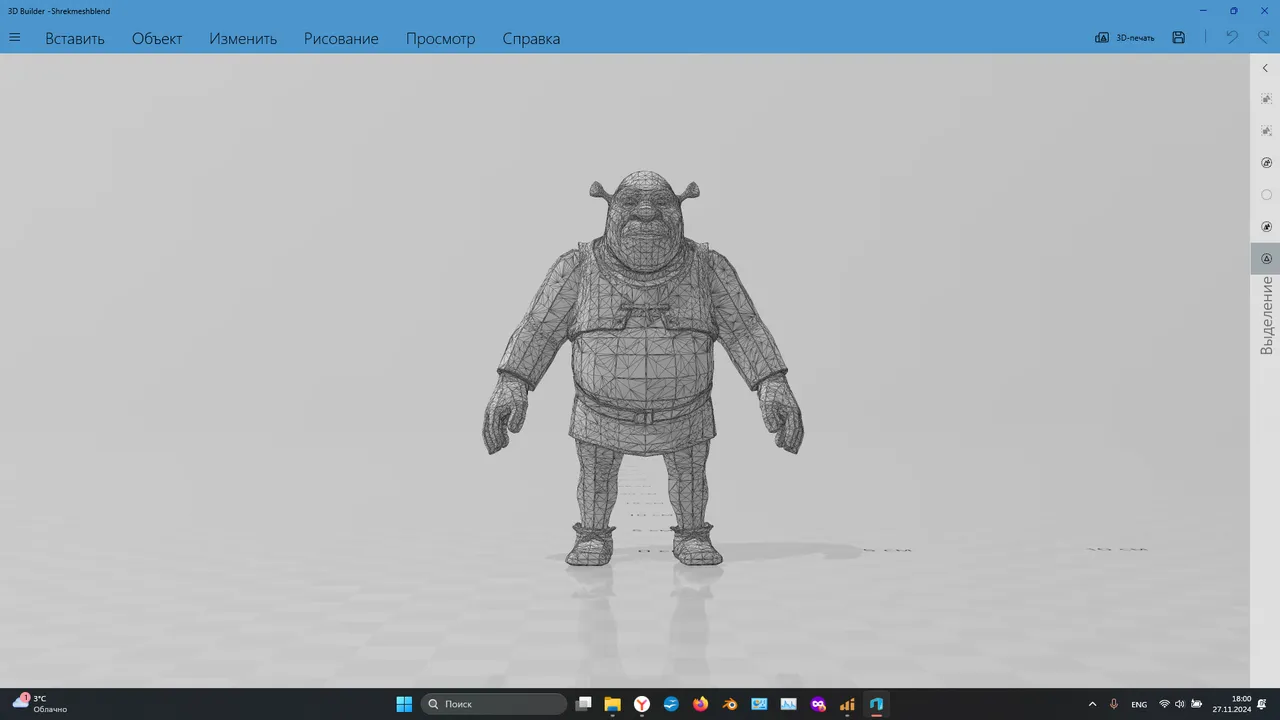
Task: Toggle the circular selection option in sidebar
Action: click(x=1266, y=194)
